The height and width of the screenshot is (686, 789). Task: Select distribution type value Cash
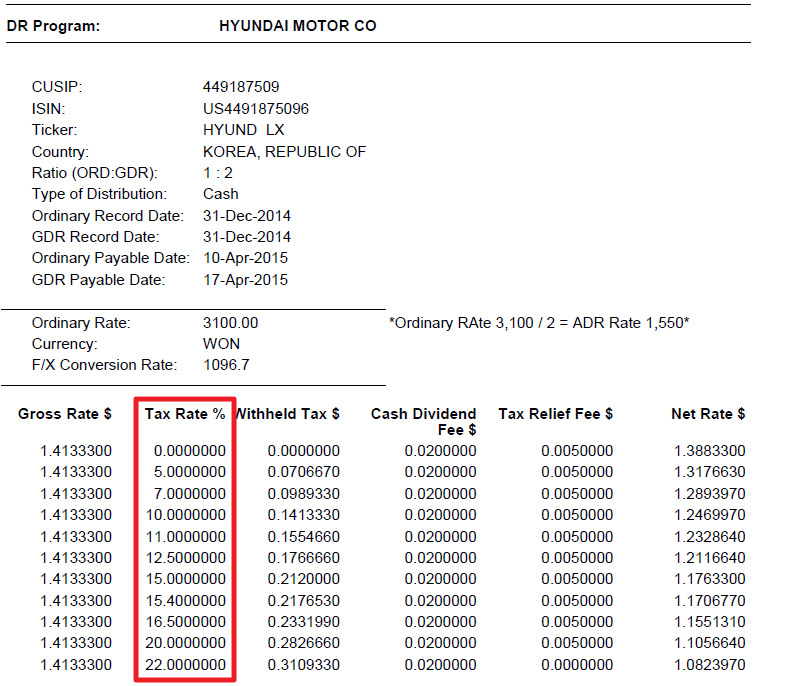[x=220, y=194]
